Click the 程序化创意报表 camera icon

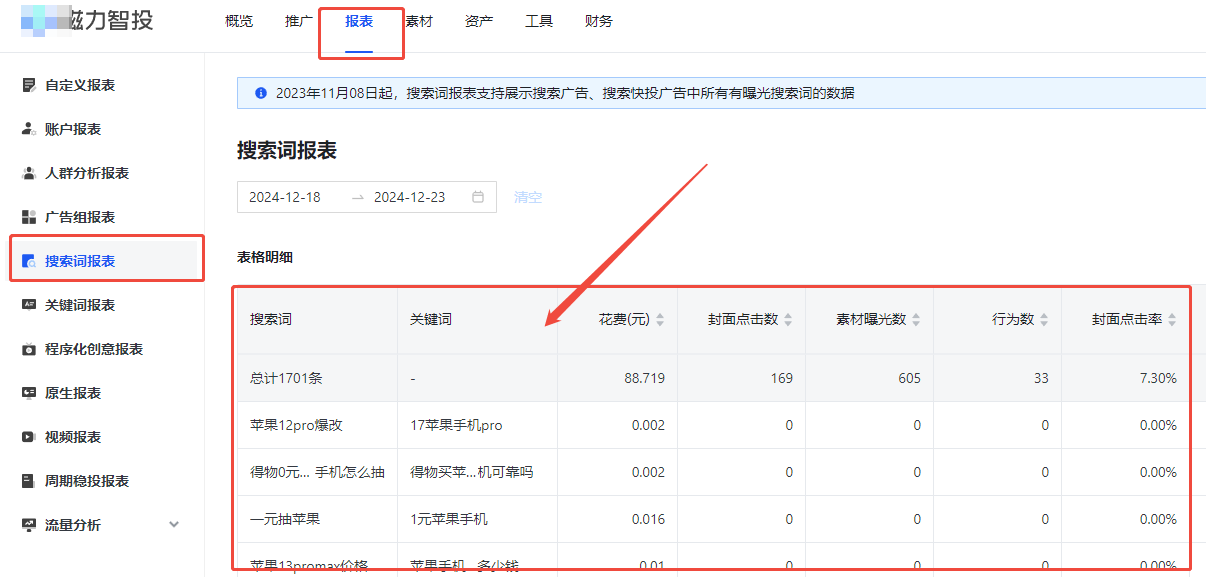[x=30, y=348]
